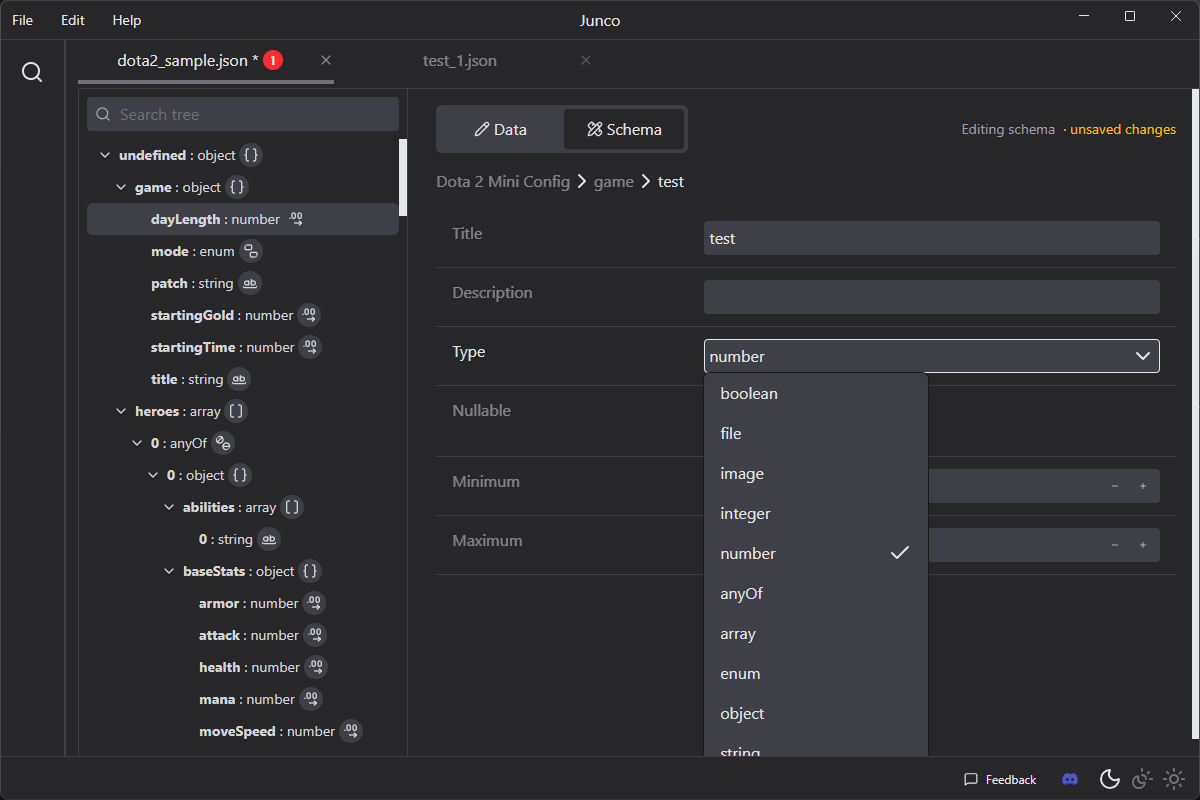Collapse the heroes array node
Viewport: 1200px width, 800px height.
[121, 411]
